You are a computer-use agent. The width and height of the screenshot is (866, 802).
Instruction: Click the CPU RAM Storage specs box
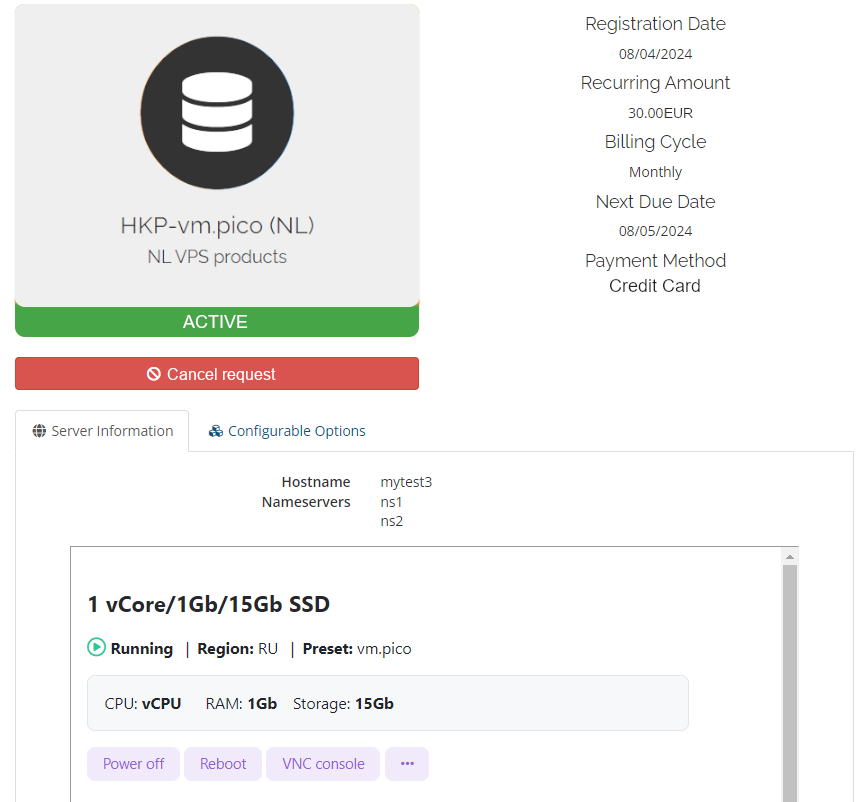[388, 703]
